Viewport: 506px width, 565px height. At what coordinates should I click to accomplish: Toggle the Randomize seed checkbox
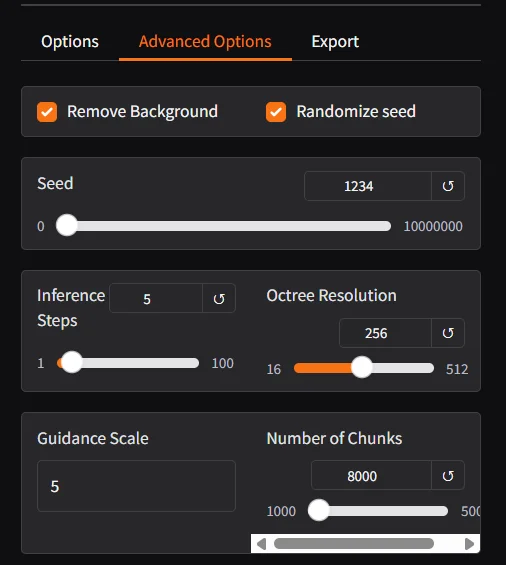point(276,112)
